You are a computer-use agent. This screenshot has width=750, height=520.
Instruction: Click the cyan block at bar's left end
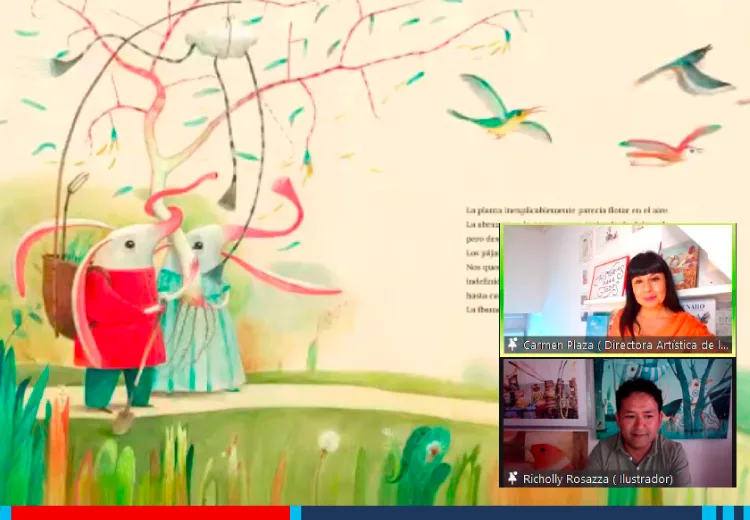click(x=5, y=513)
